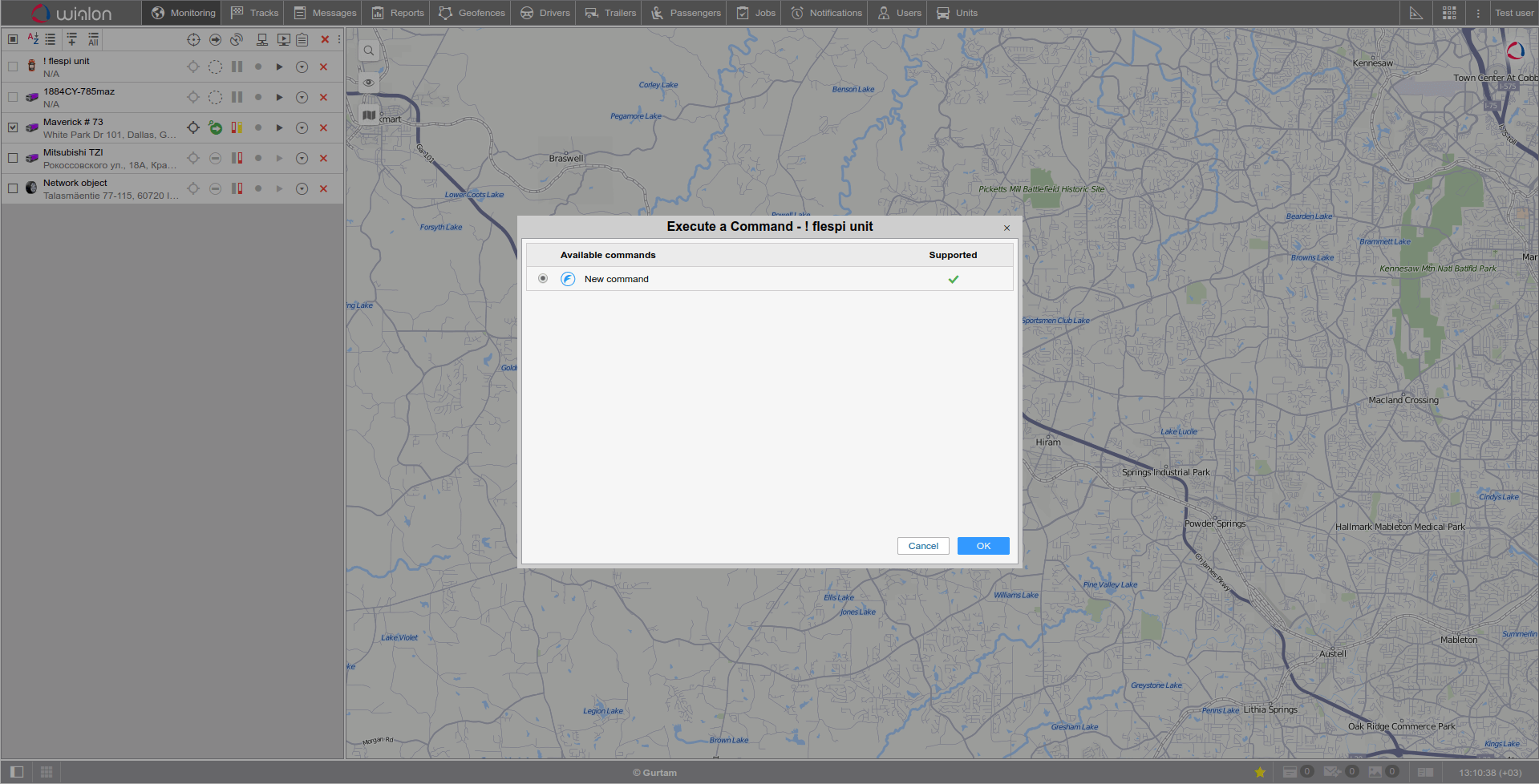Click the A-Z sort icon in unit list
This screenshot has height=784, width=1539.
click(33, 38)
